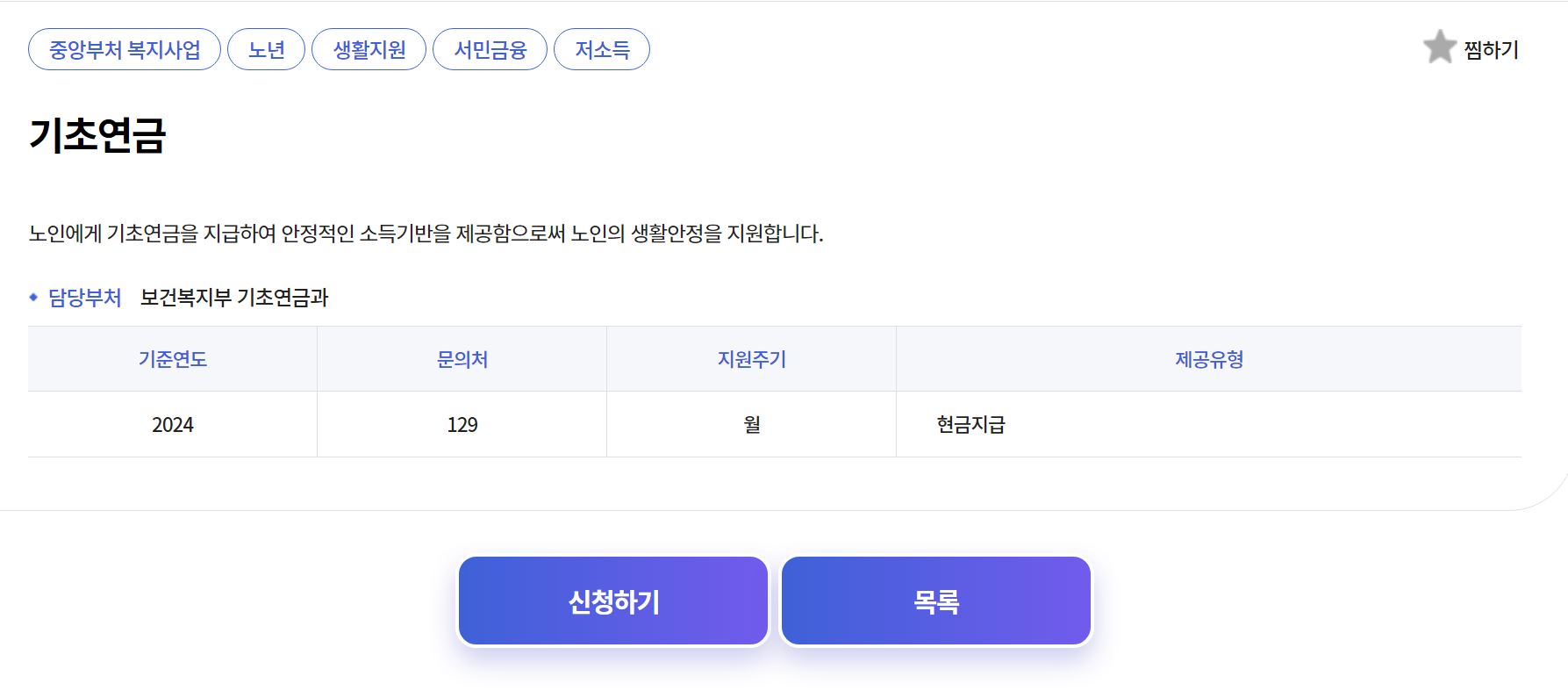Click the star icon to favorite this service

(1440, 47)
